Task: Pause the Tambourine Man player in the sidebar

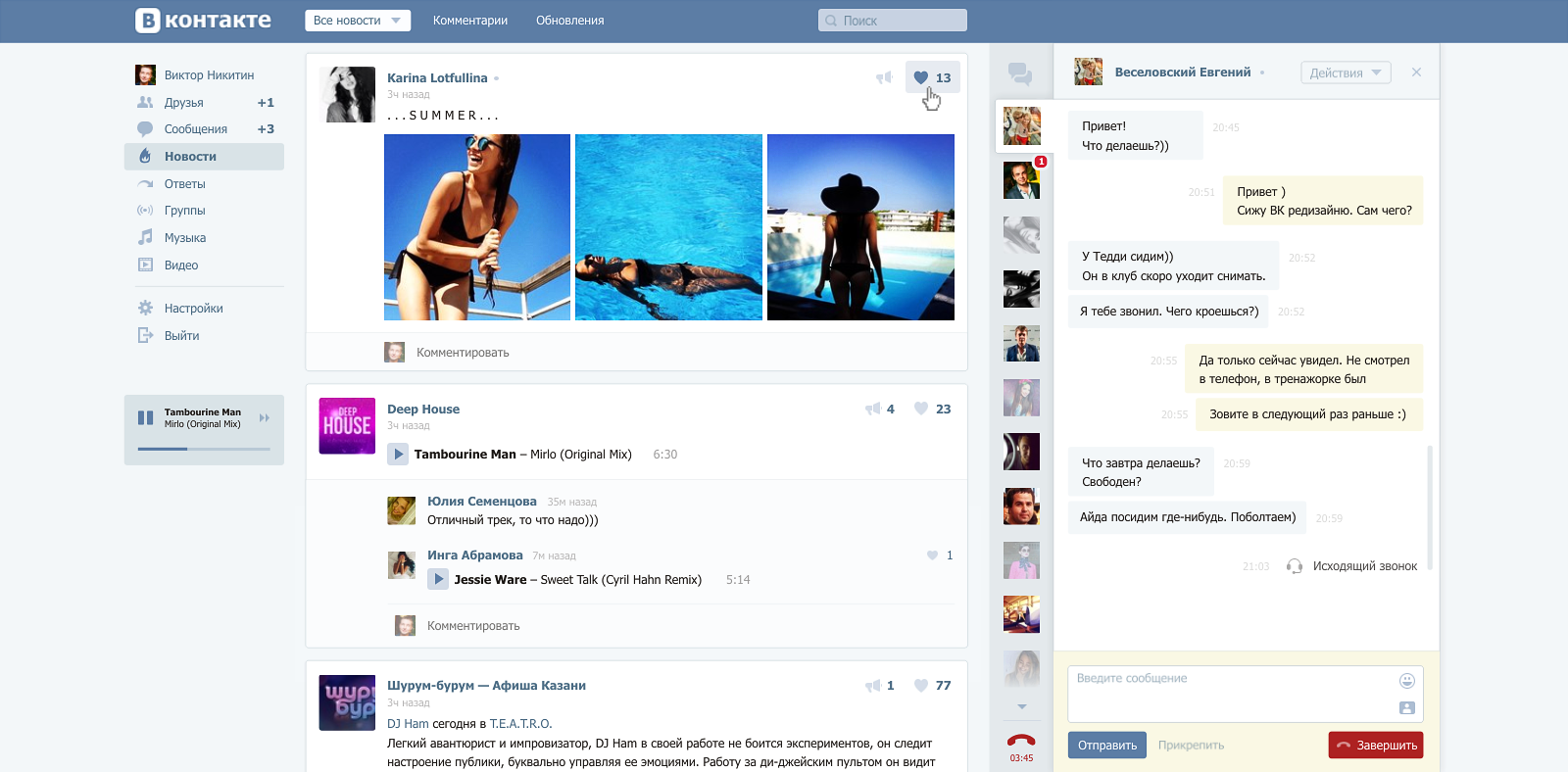Action: pos(146,417)
